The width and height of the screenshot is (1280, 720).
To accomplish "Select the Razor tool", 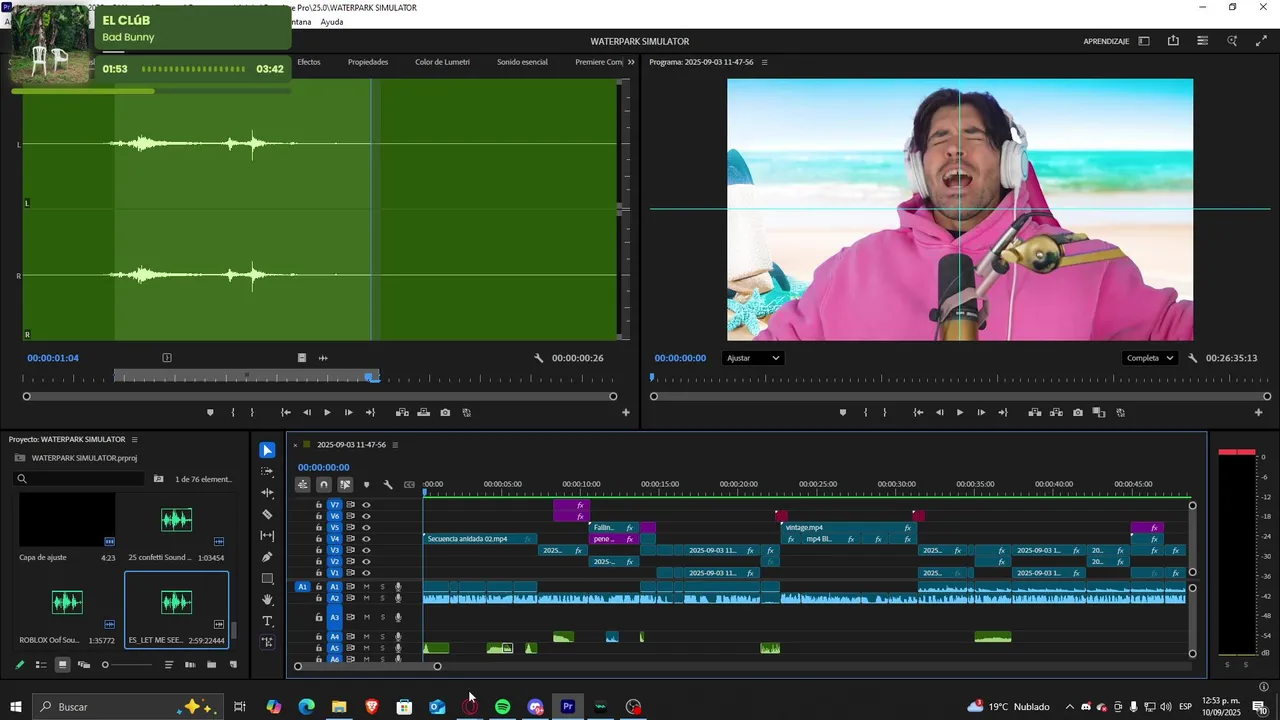I will tap(267, 514).
